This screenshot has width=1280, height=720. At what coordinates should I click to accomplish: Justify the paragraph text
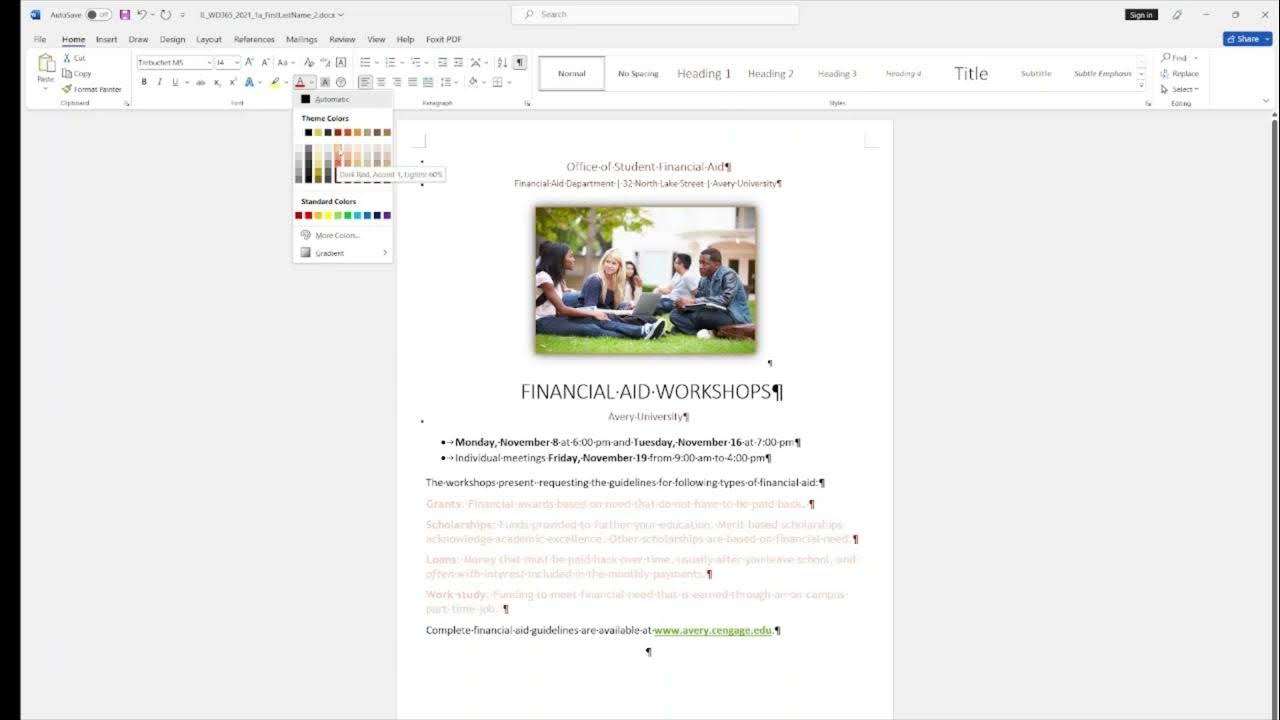pyautogui.click(x=412, y=82)
